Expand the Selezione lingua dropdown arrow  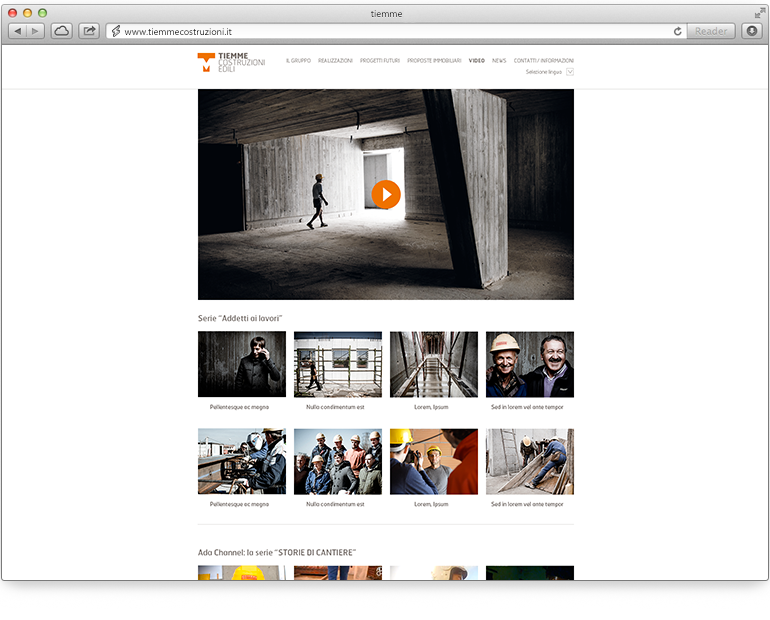click(570, 72)
